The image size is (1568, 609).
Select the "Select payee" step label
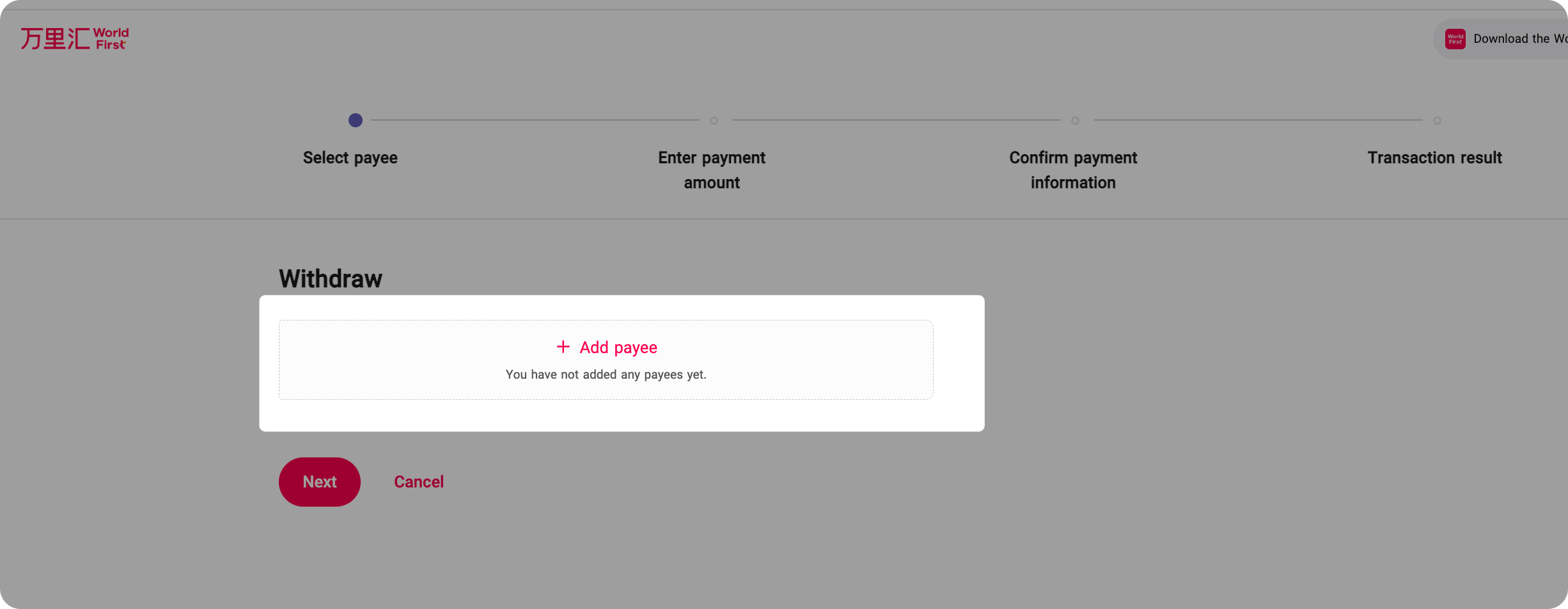tap(350, 158)
